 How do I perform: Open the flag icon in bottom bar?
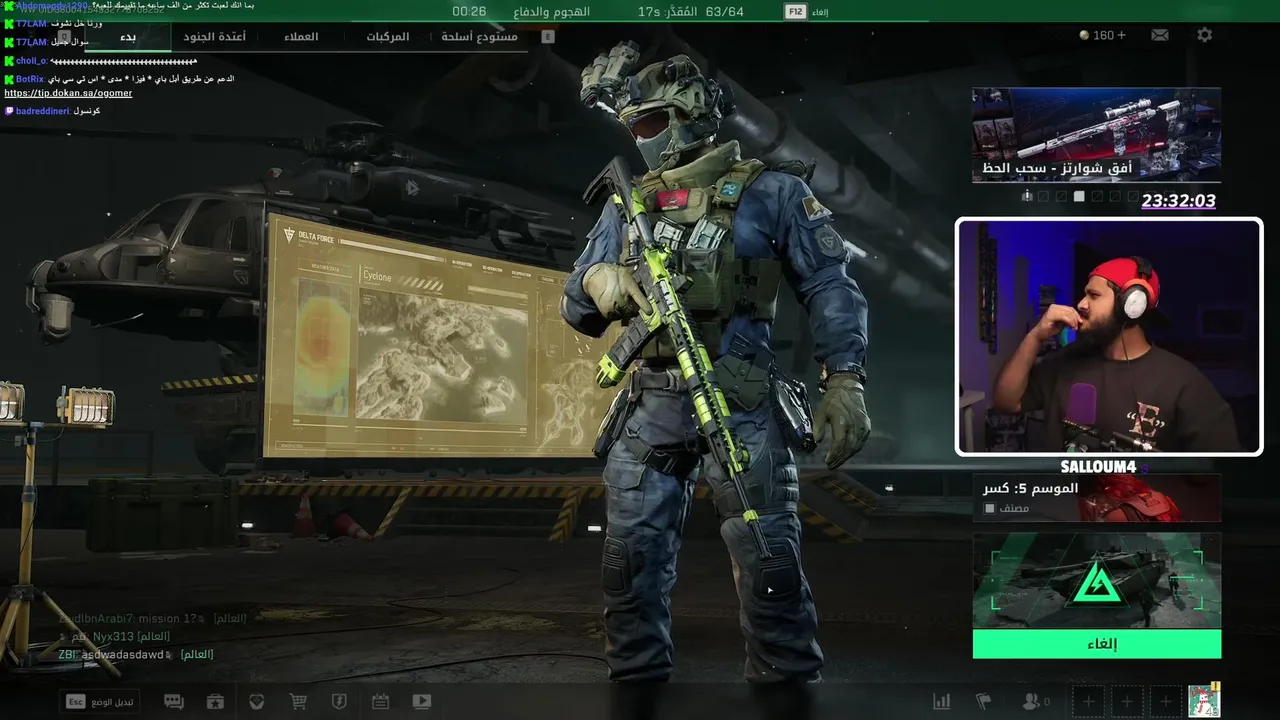(x=983, y=702)
